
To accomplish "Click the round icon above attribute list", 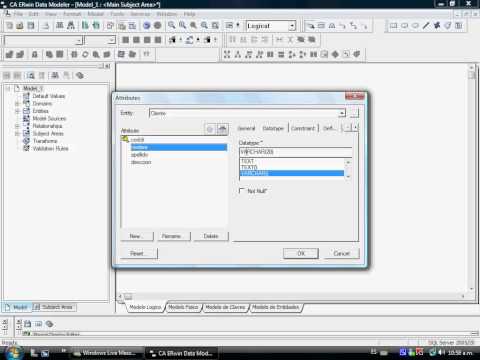I will [210, 129].
